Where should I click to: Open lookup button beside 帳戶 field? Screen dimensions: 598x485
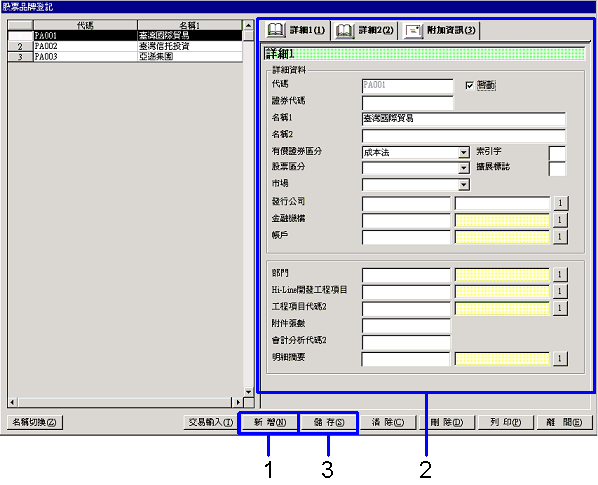560,236
